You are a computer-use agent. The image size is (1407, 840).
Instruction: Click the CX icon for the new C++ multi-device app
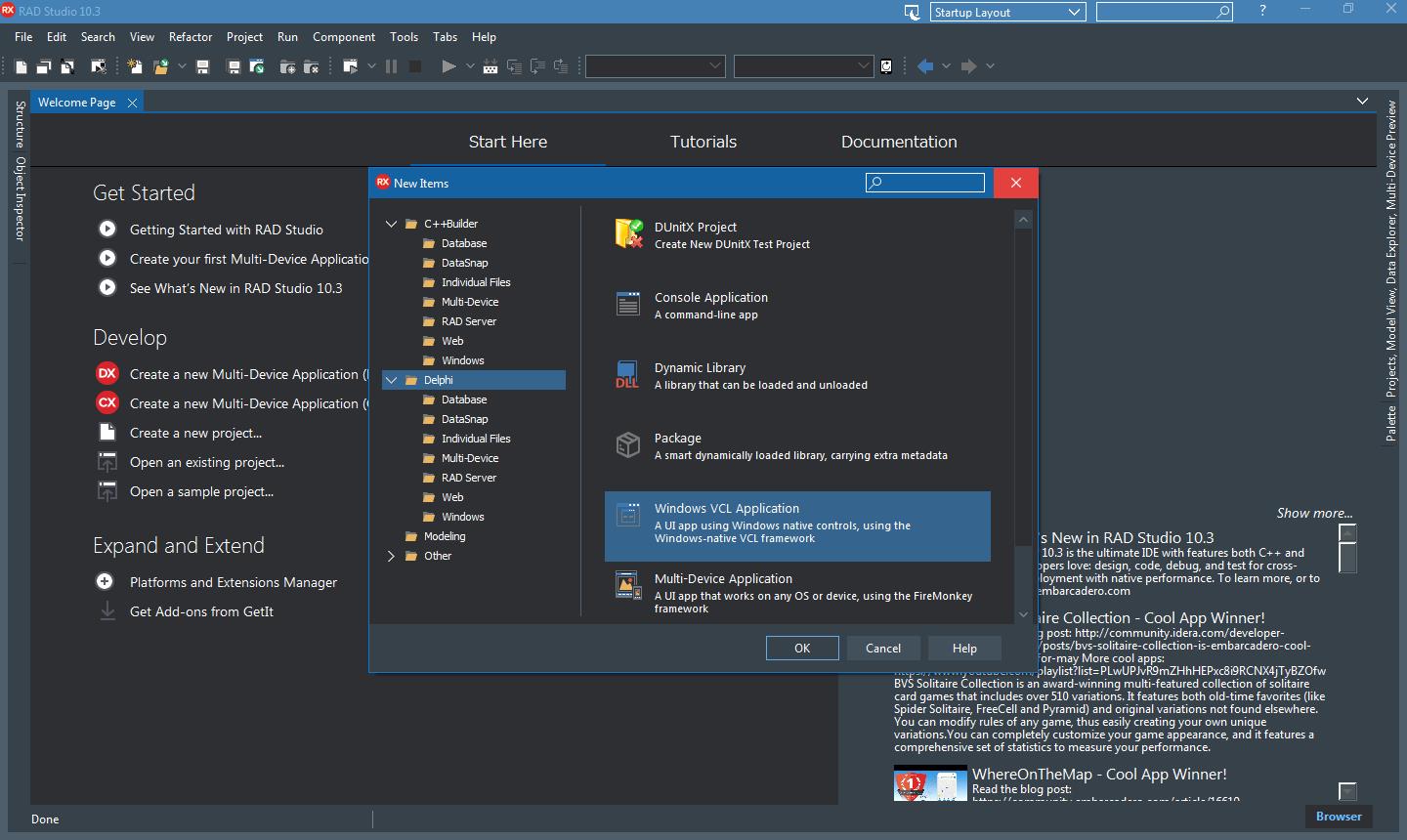[x=107, y=402]
